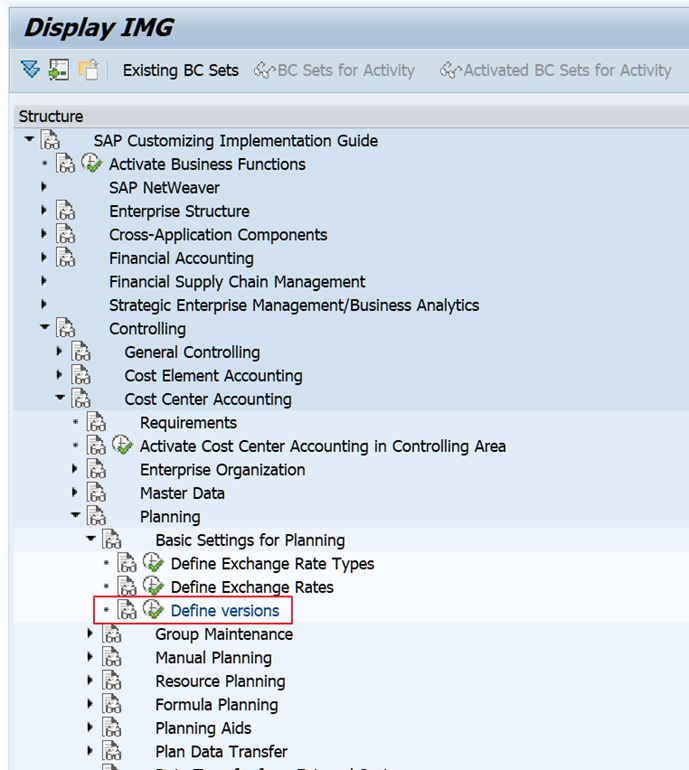This screenshot has width=689, height=770.
Task: Select the Define versions tree entry
Action: pos(225,610)
